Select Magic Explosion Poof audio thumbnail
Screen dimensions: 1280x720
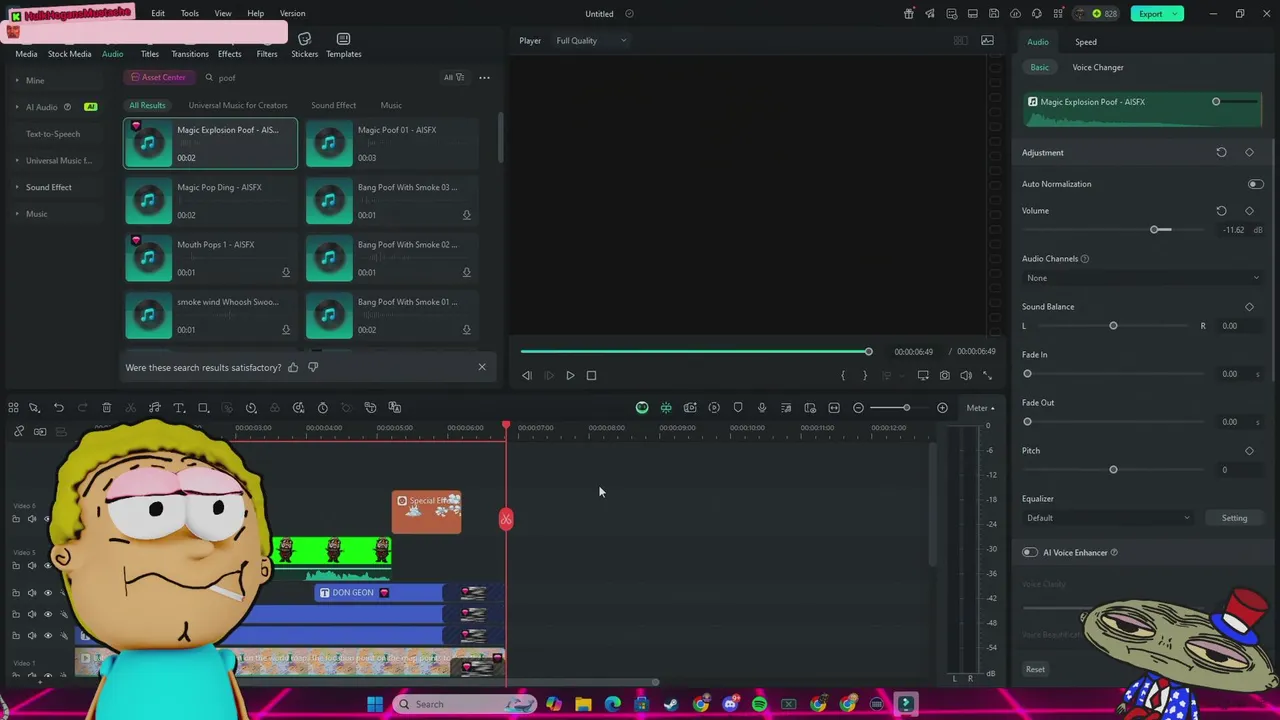click(x=148, y=143)
